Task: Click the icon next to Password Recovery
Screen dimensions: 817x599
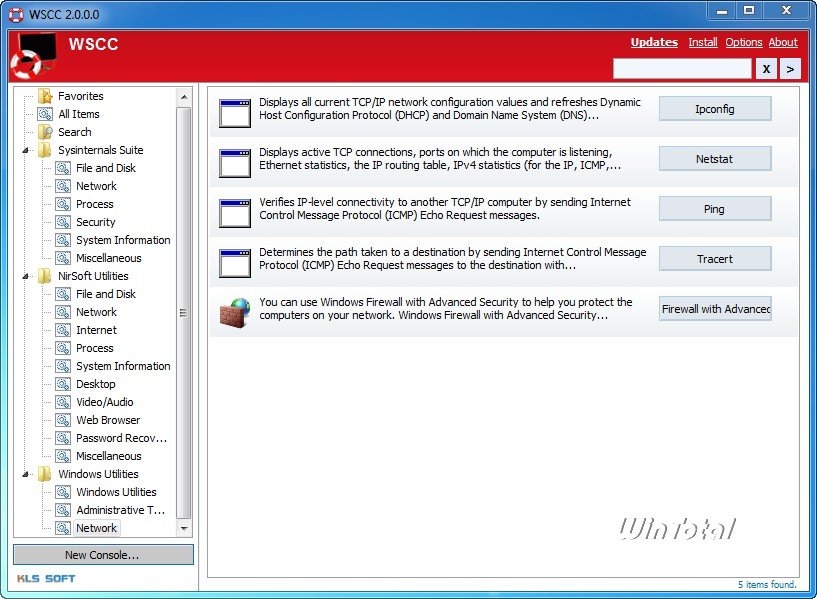Action: click(63, 438)
